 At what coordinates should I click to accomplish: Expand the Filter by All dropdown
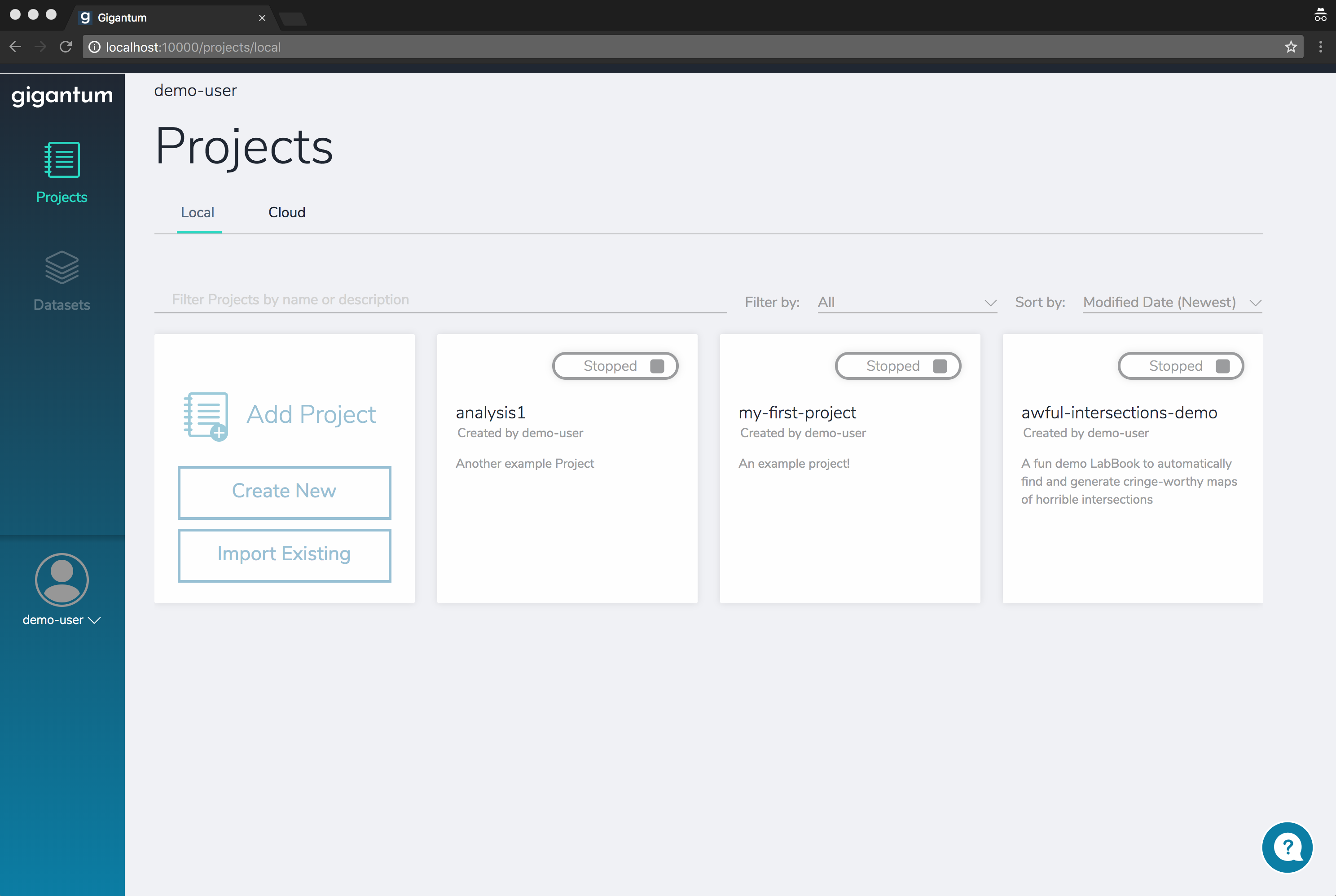[907, 302]
